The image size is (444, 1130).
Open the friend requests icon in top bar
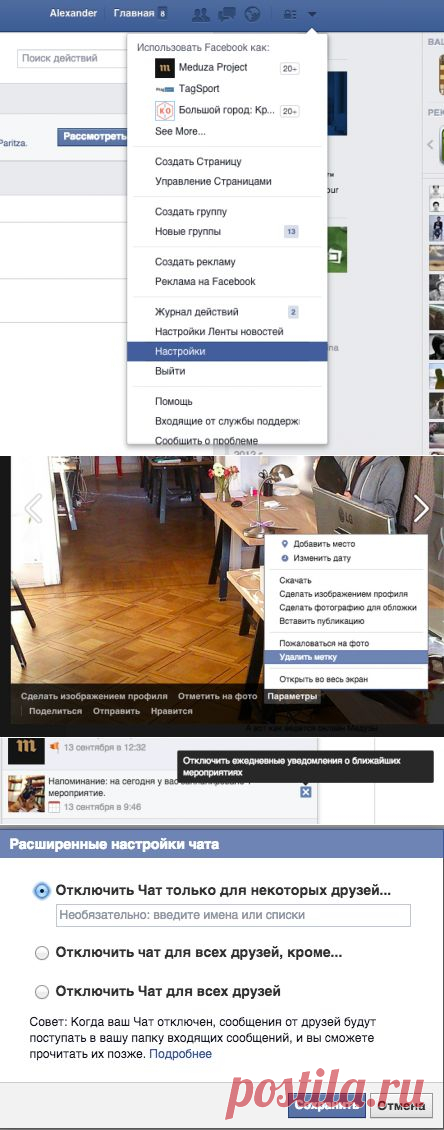pyautogui.click(x=202, y=14)
